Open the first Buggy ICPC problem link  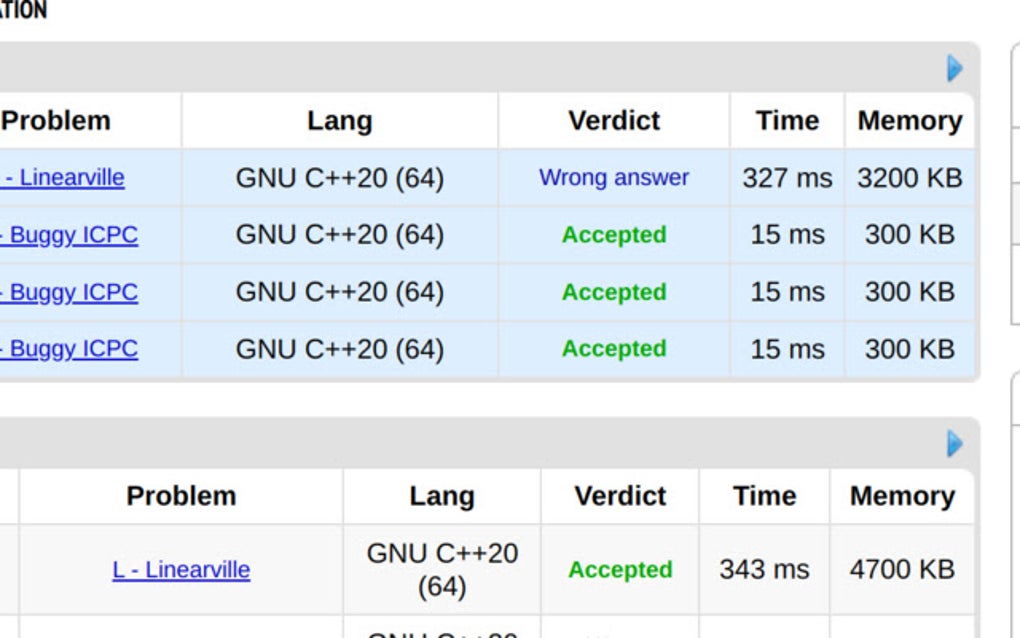point(70,235)
